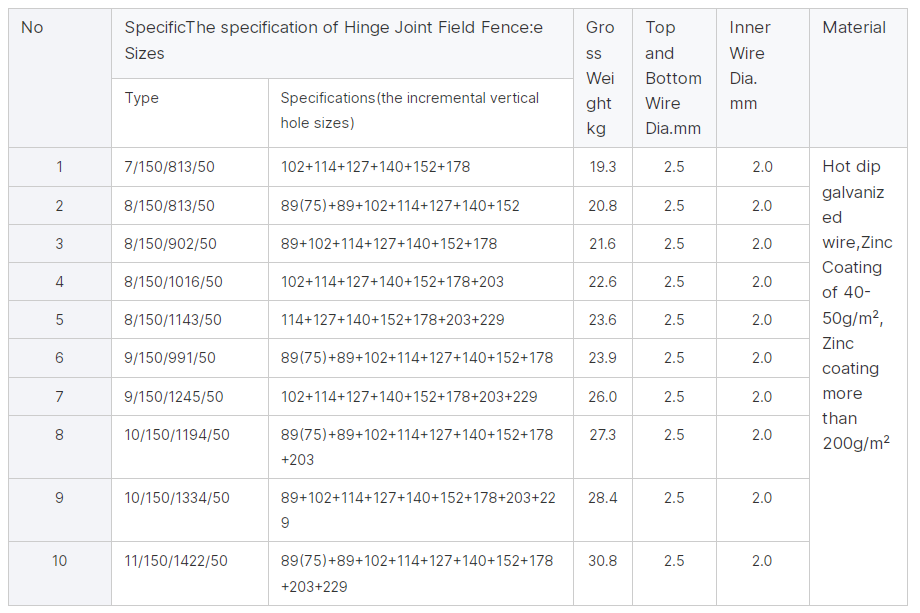Select the 'Type' sub-header cell
Viewport: 920px width, 613px height.
pos(190,113)
